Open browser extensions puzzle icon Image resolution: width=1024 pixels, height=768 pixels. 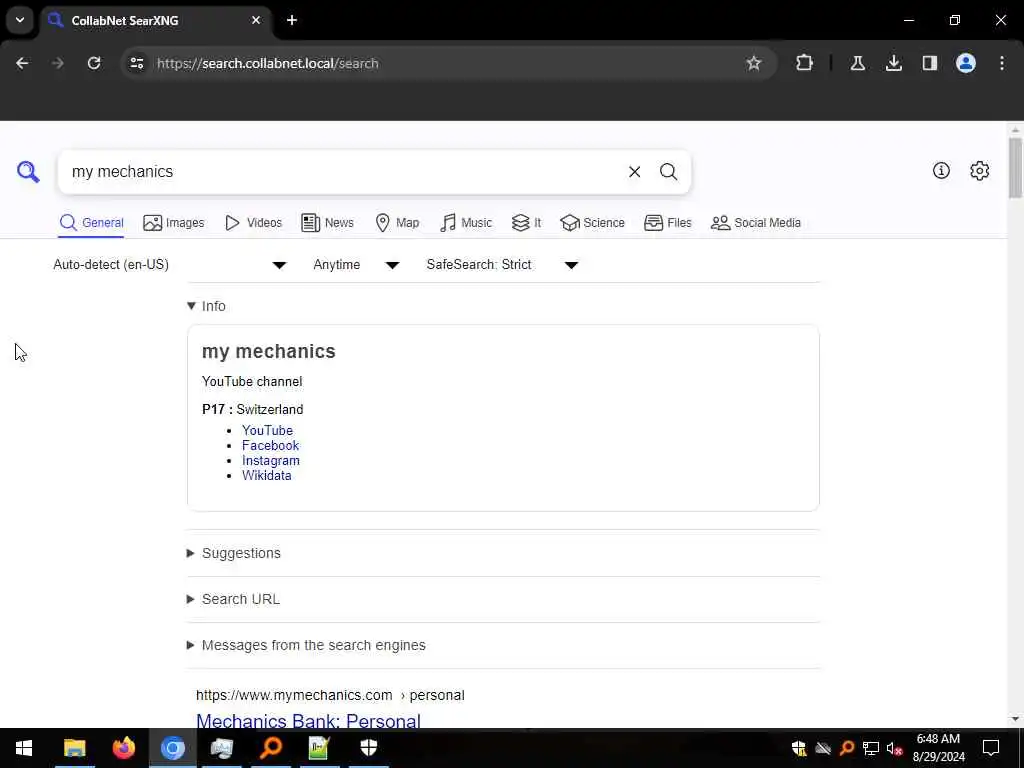point(805,63)
